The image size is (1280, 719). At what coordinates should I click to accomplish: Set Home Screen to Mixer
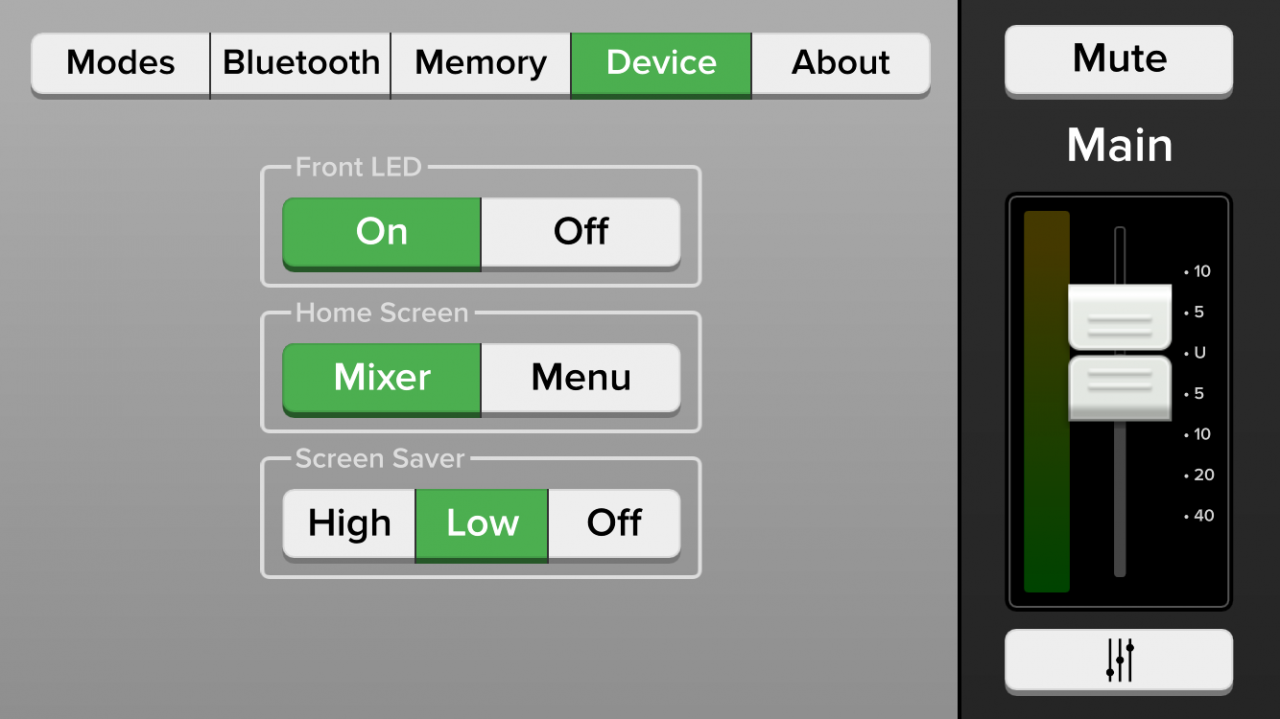click(381, 378)
